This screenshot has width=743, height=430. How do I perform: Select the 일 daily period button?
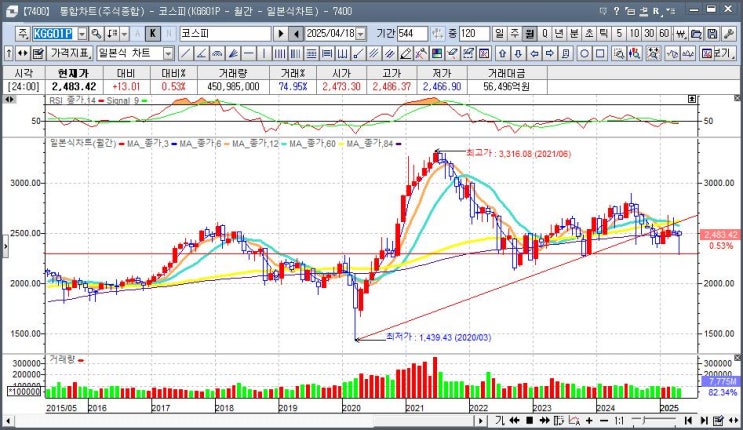(x=499, y=34)
